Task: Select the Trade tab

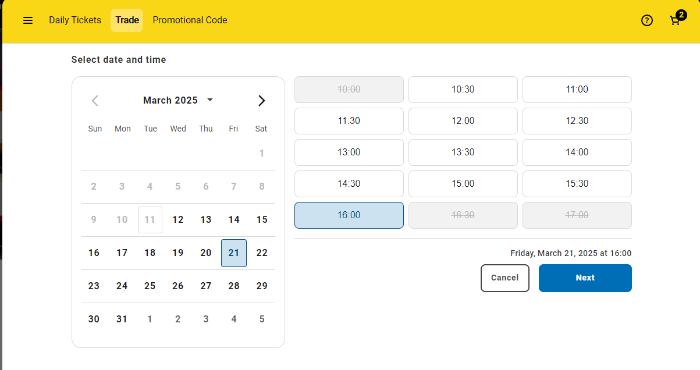Action: [x=127, y=20]
